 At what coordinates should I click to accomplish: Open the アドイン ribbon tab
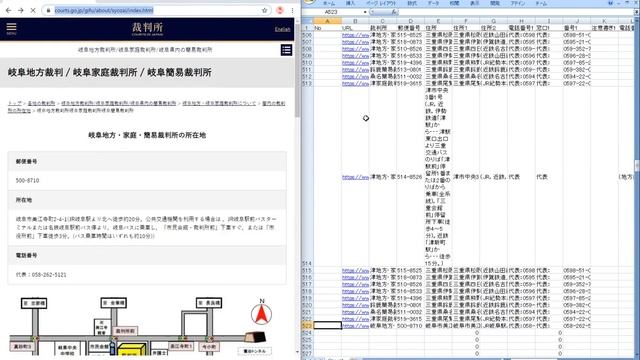point(518,3)
